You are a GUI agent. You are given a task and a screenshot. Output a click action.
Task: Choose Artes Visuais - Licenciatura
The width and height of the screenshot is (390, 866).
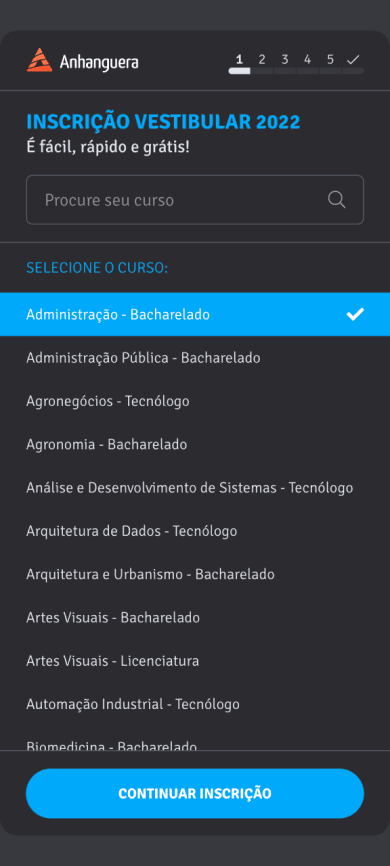195,661
